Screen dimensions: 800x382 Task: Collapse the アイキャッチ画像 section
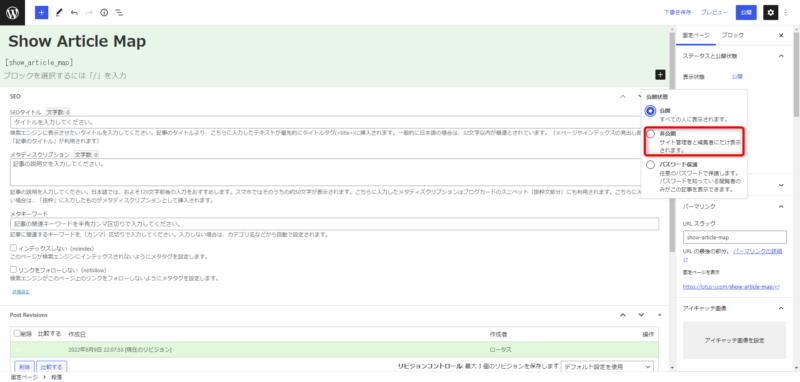tap(781, 308)
